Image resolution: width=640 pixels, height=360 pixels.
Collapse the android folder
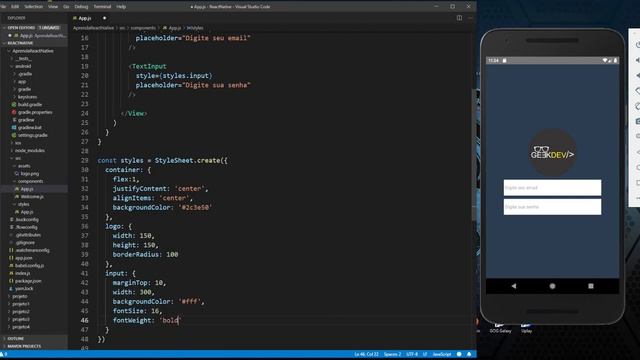[x=22, y=66]
